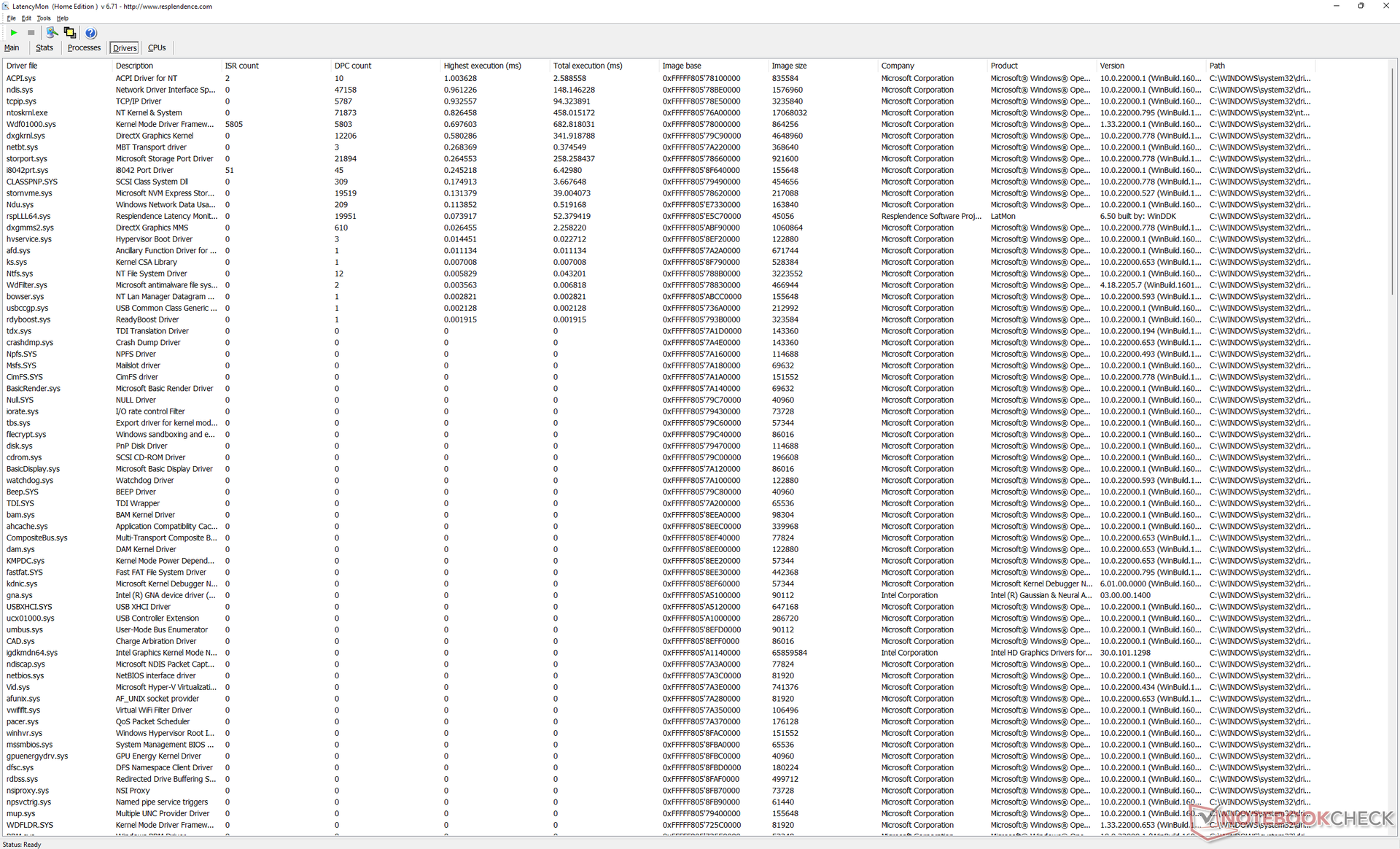1400x849 pixels.
Task: Select the Wdf01000.sys driver row
Action: [31, 125]
